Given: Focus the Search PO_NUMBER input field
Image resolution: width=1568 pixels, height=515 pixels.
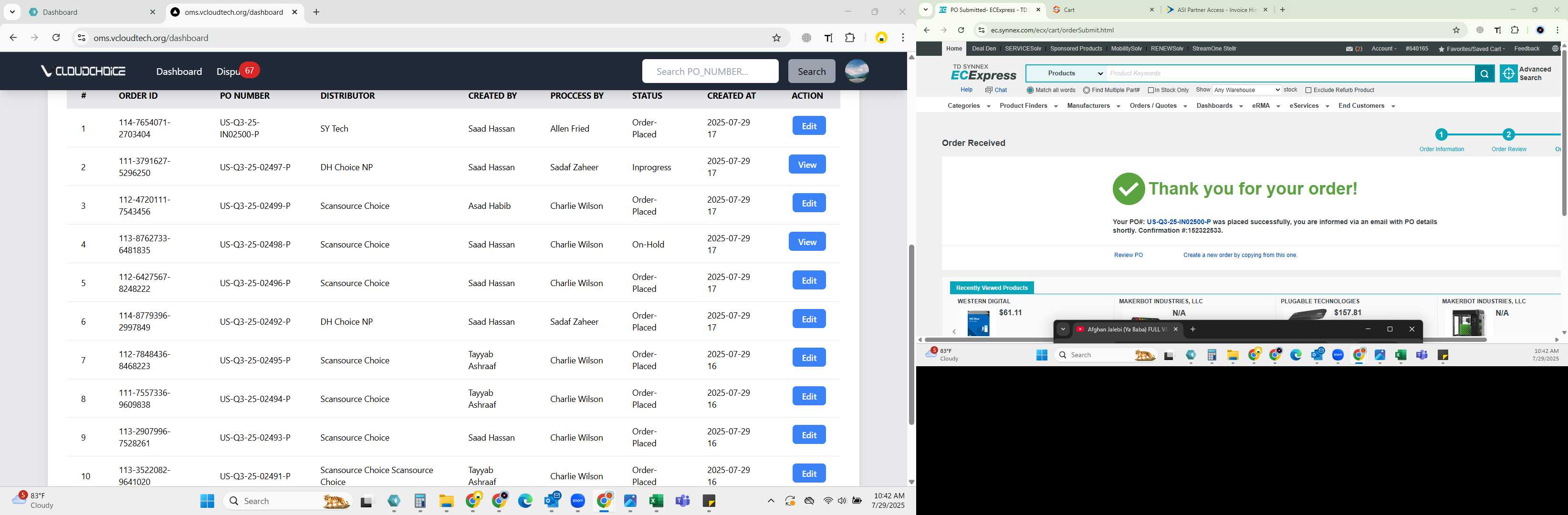Looking at the screenshot, I should click(x=710, y=71).
